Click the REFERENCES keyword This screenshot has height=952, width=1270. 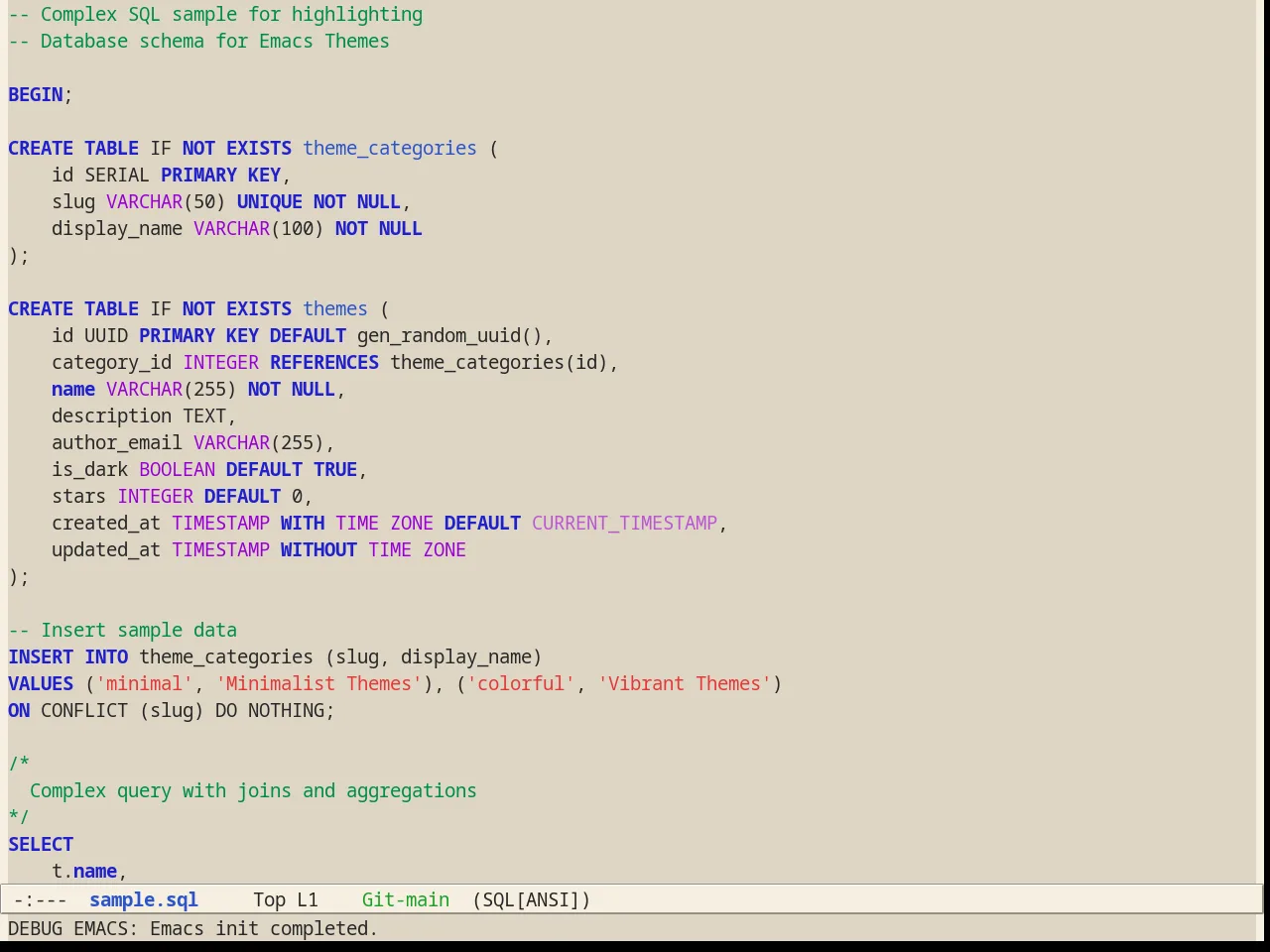click(324, 362)
